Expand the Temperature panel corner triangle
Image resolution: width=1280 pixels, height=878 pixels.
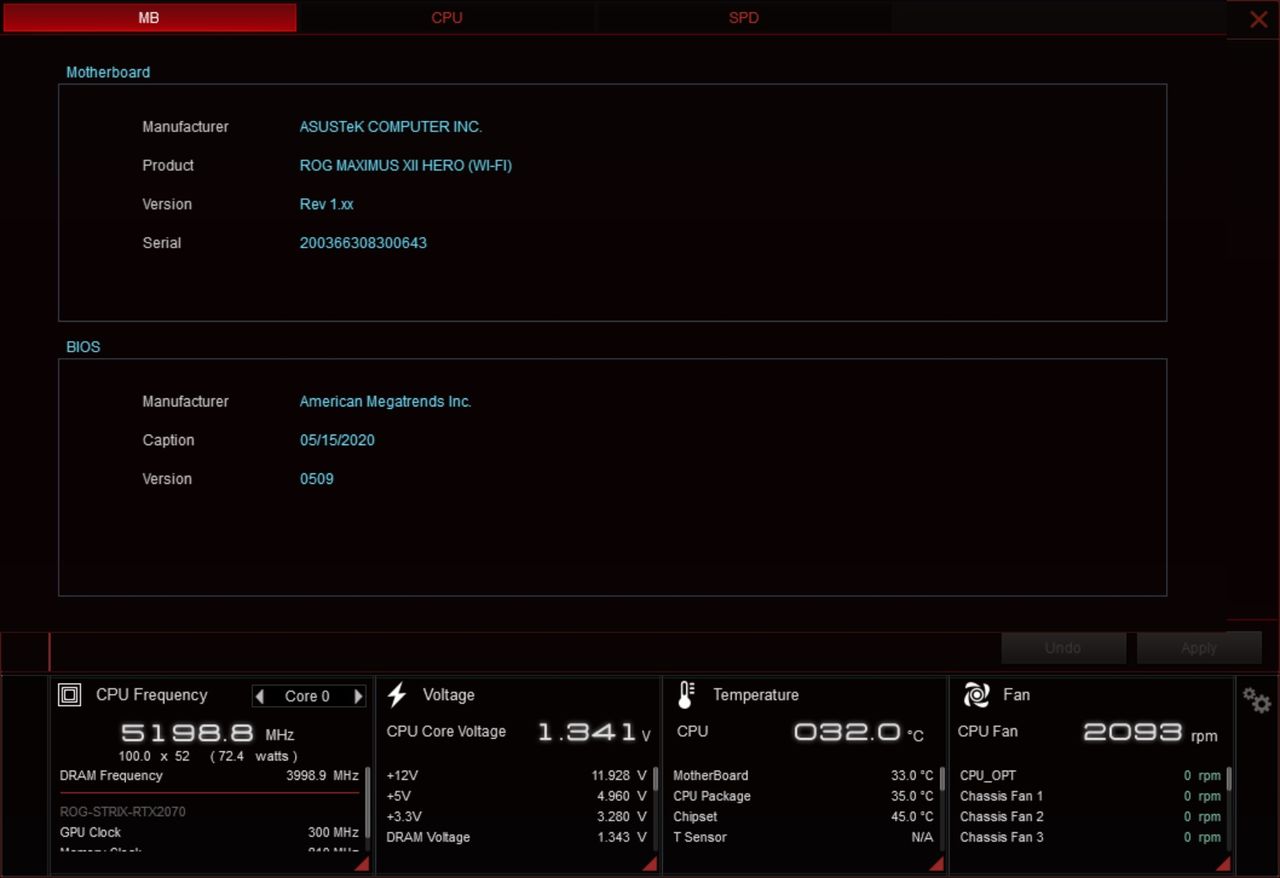pos(936,864)
